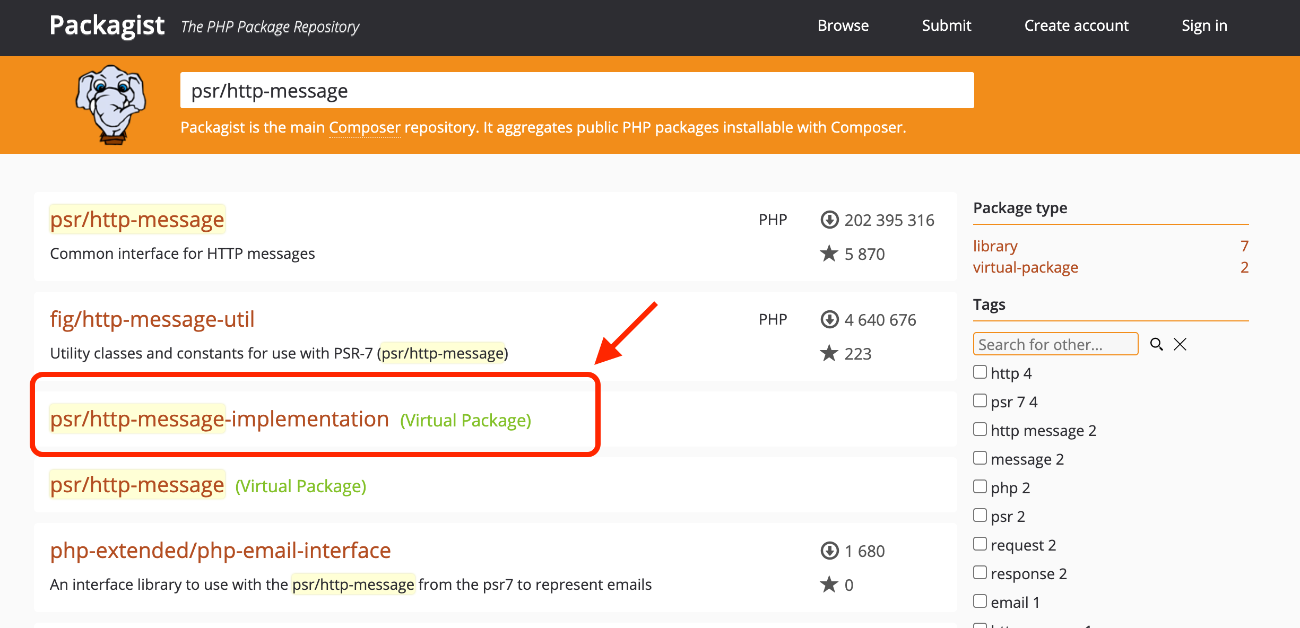This screenshot has width=1300, height=628.
Task: Check the psr 7 tag filter
Action: [x=980, y=401]
